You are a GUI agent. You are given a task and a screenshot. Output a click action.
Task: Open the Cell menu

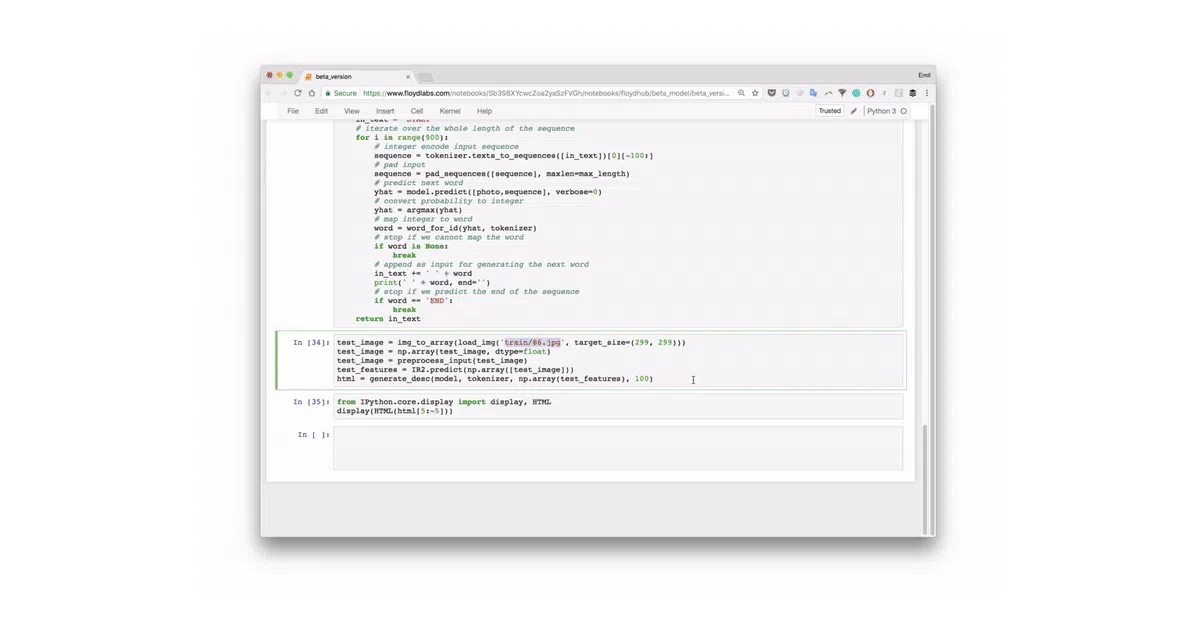(417, 111)
